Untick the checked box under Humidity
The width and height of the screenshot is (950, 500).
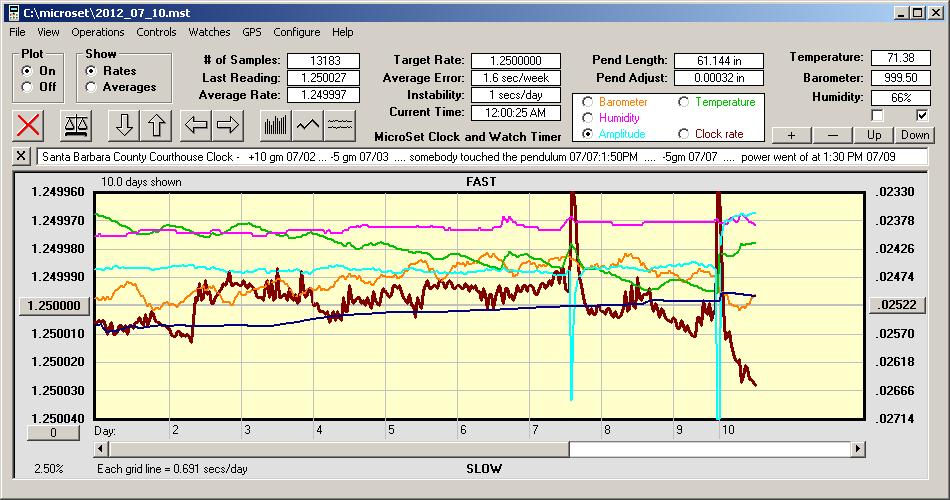point(922,115)
